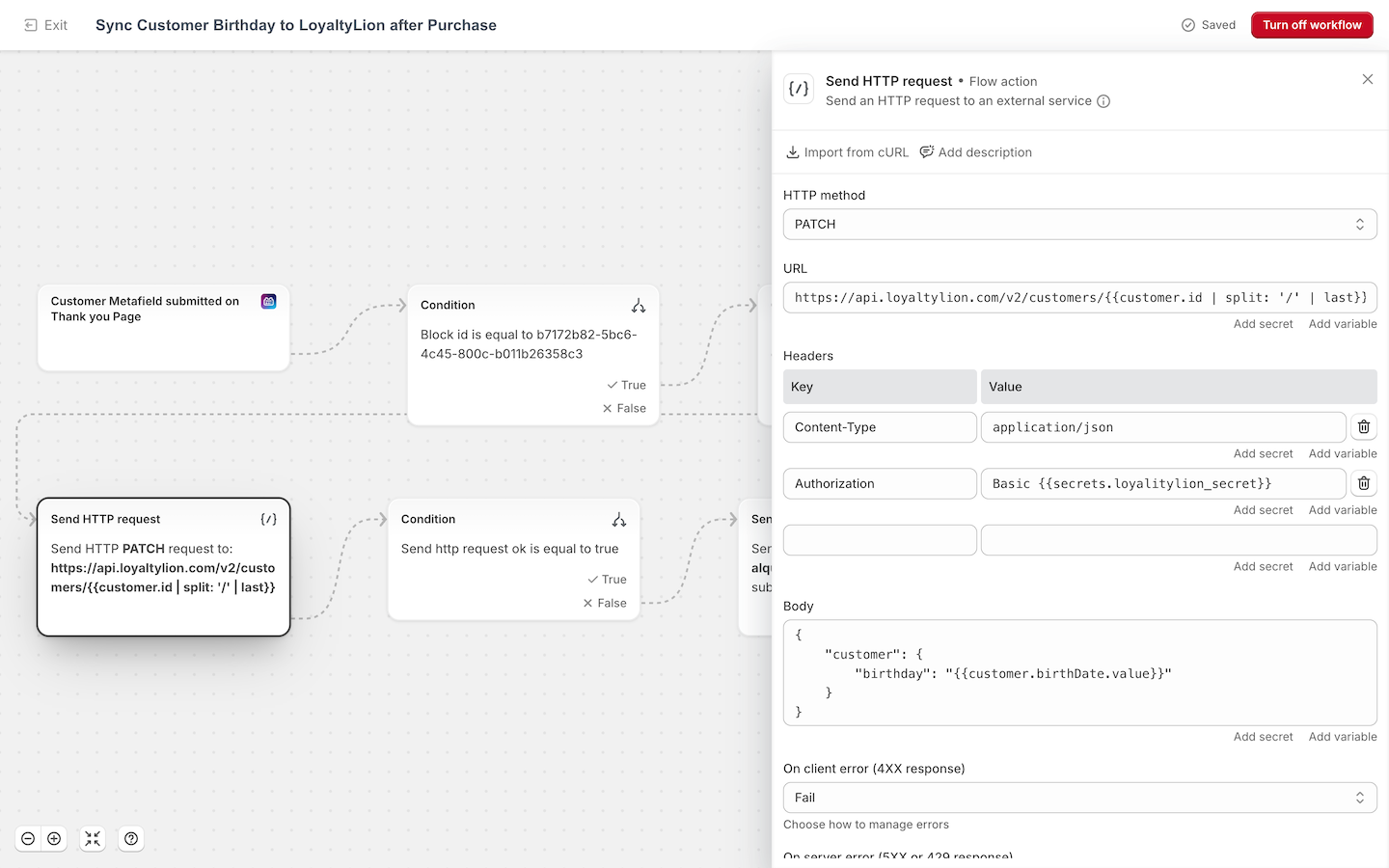This screenshot has height=868, width=1389.
Task: Click the {/} icon in the panel header
Action: pyautogui.click(x=799, y=88)
